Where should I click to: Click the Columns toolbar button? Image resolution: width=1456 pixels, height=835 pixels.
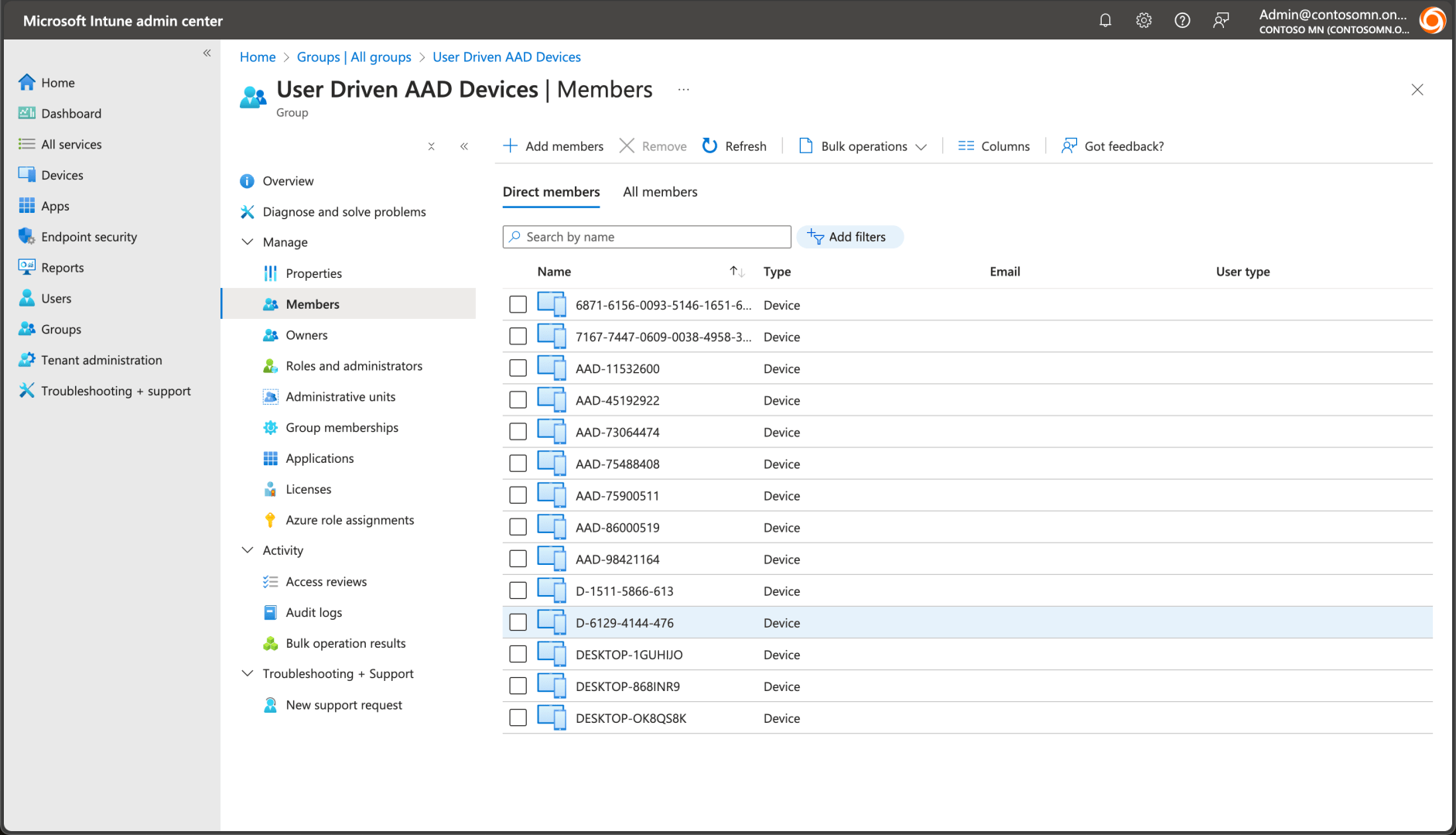pyautogui.click(x=994, y=146)
